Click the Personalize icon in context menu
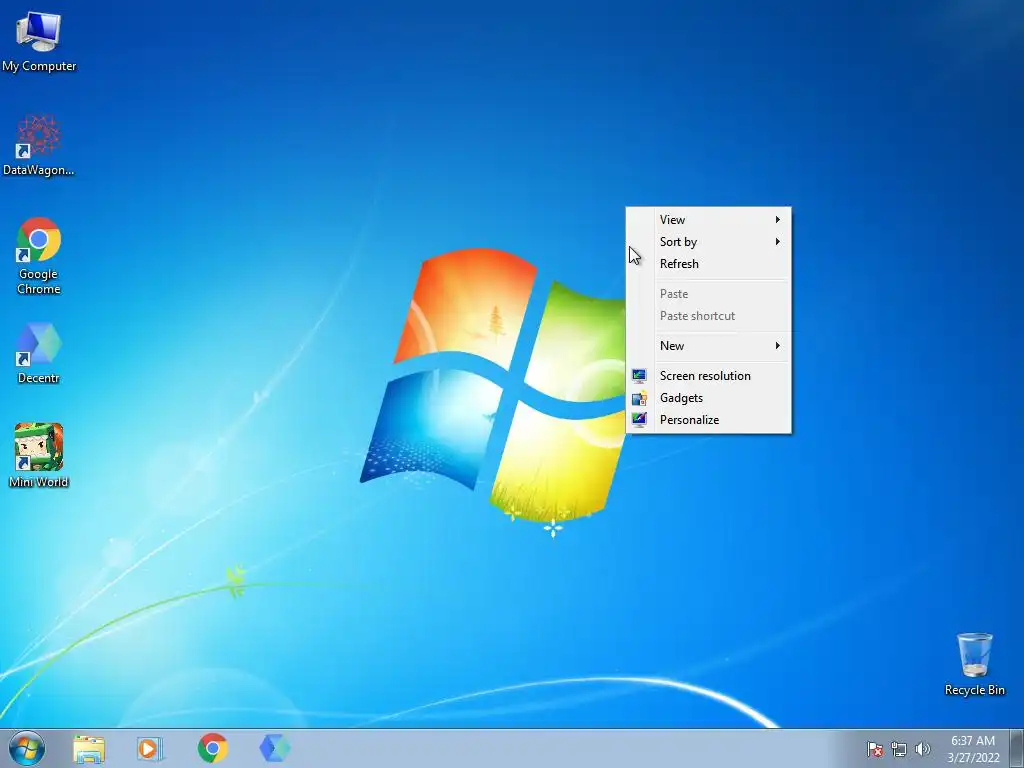 [639, 420]
